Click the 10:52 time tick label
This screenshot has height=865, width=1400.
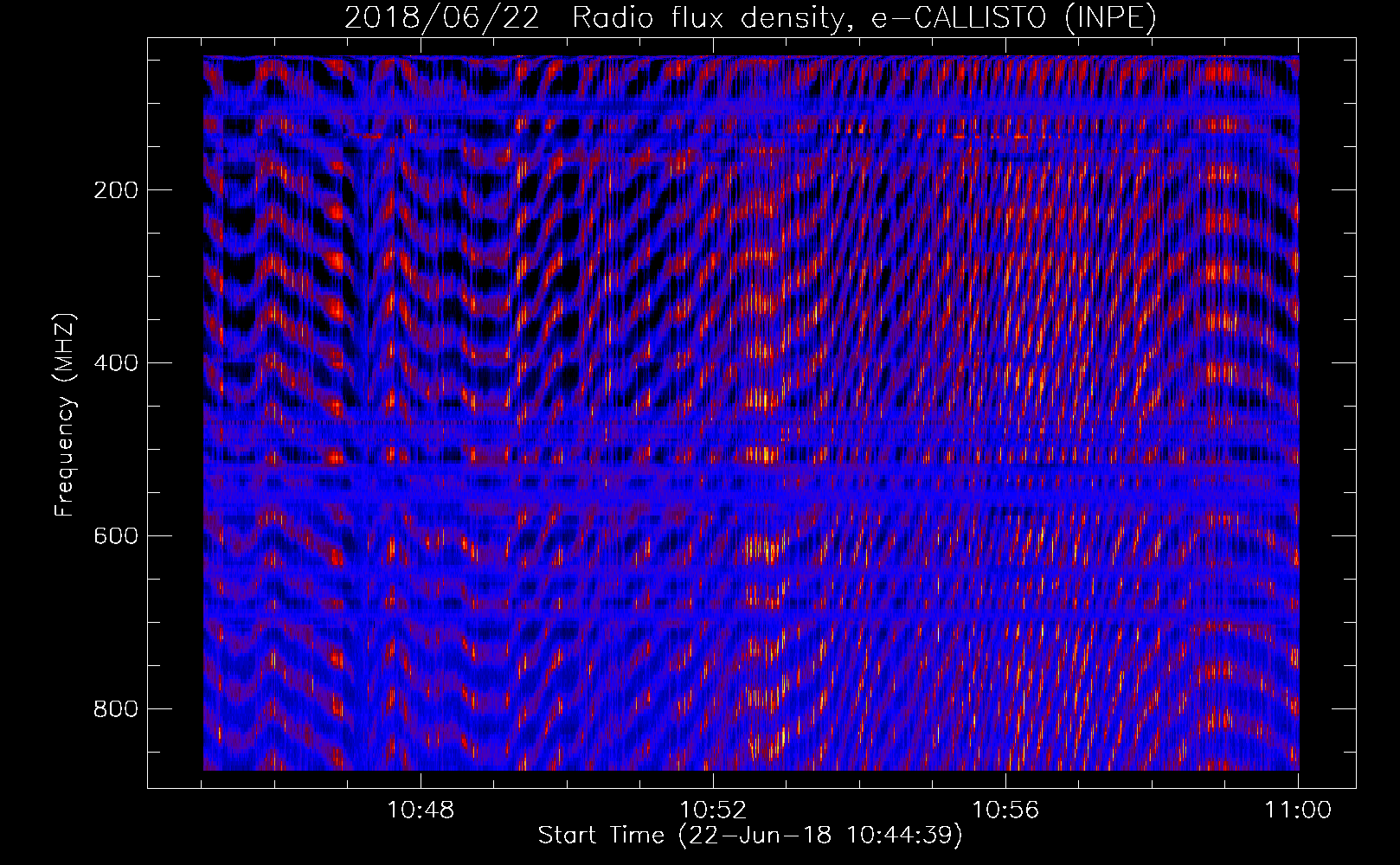point(713,811)
